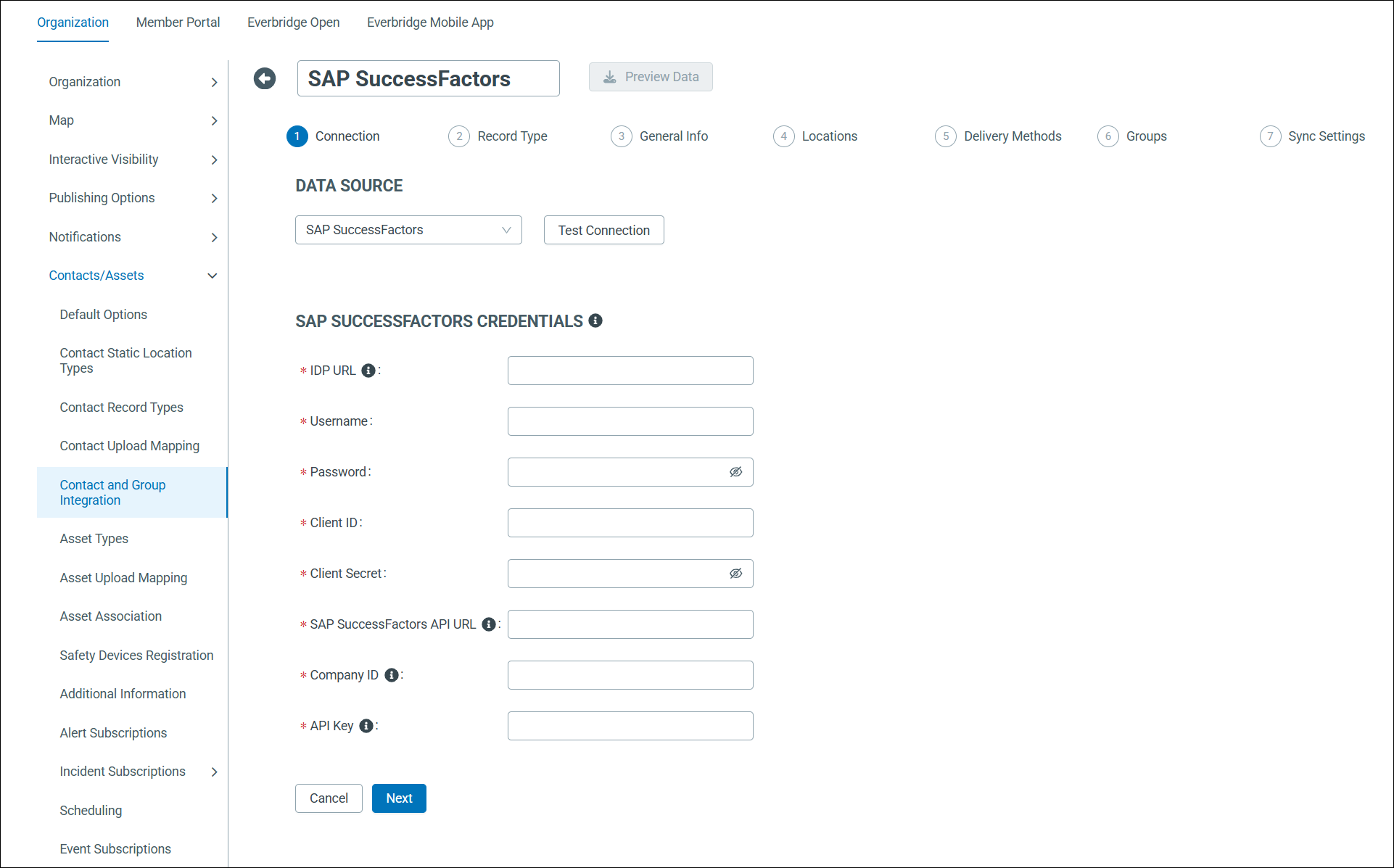Image resolution: width=1394 pixels, height=868 pixels.
Task: Switch to the Organization top tab
Action: click(x=73, y=22)
